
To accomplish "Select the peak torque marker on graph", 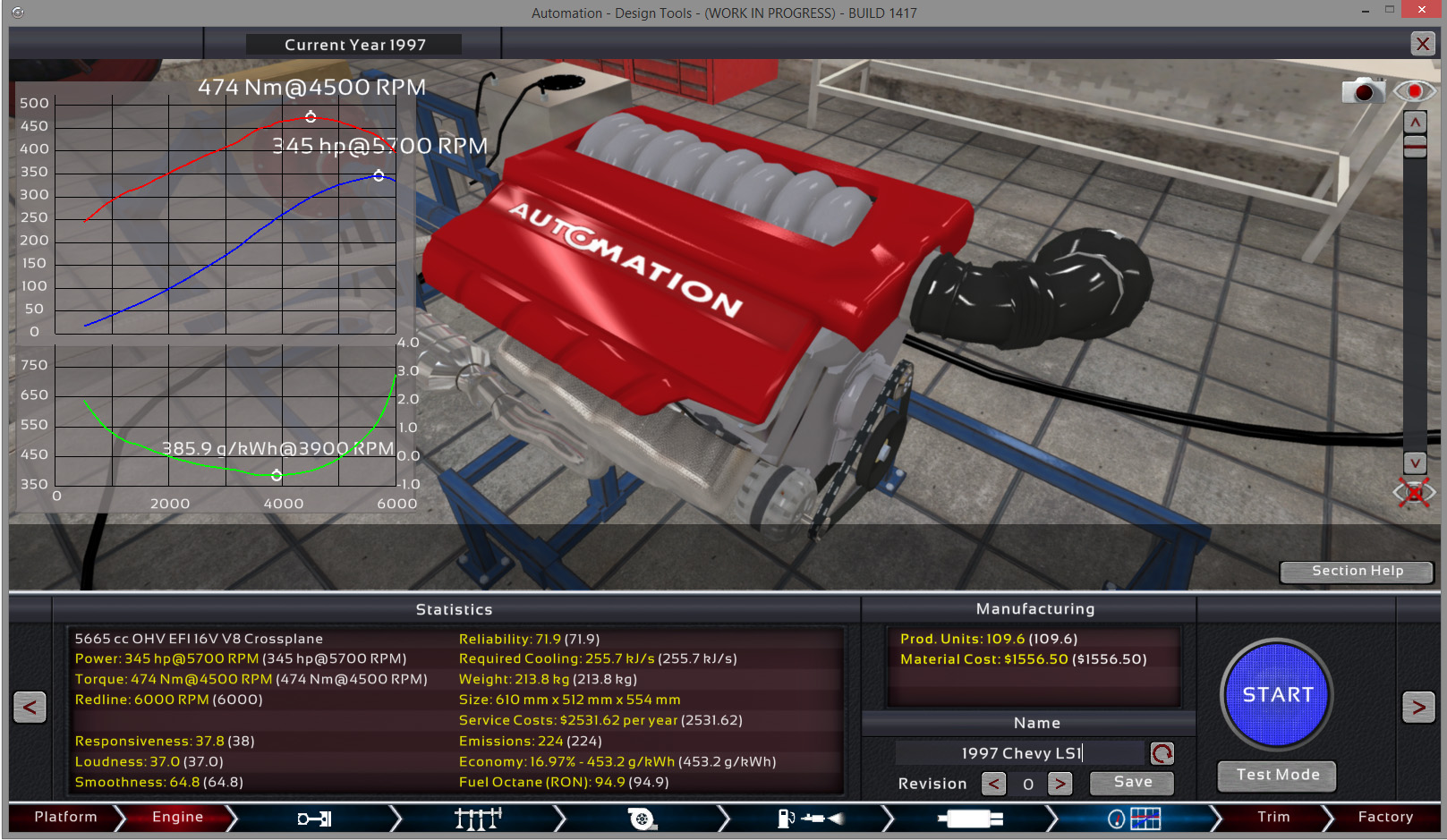I will click(x=311, y=117).
